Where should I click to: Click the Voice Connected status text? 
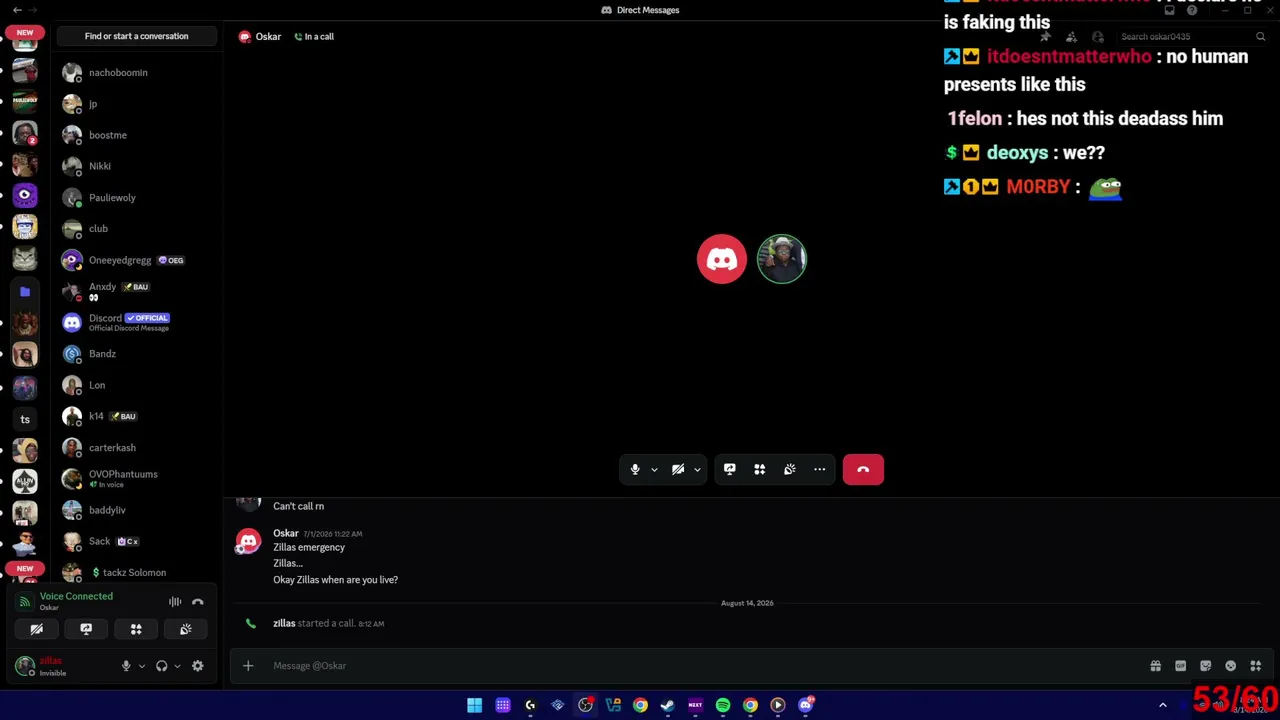tap(76, 596)
